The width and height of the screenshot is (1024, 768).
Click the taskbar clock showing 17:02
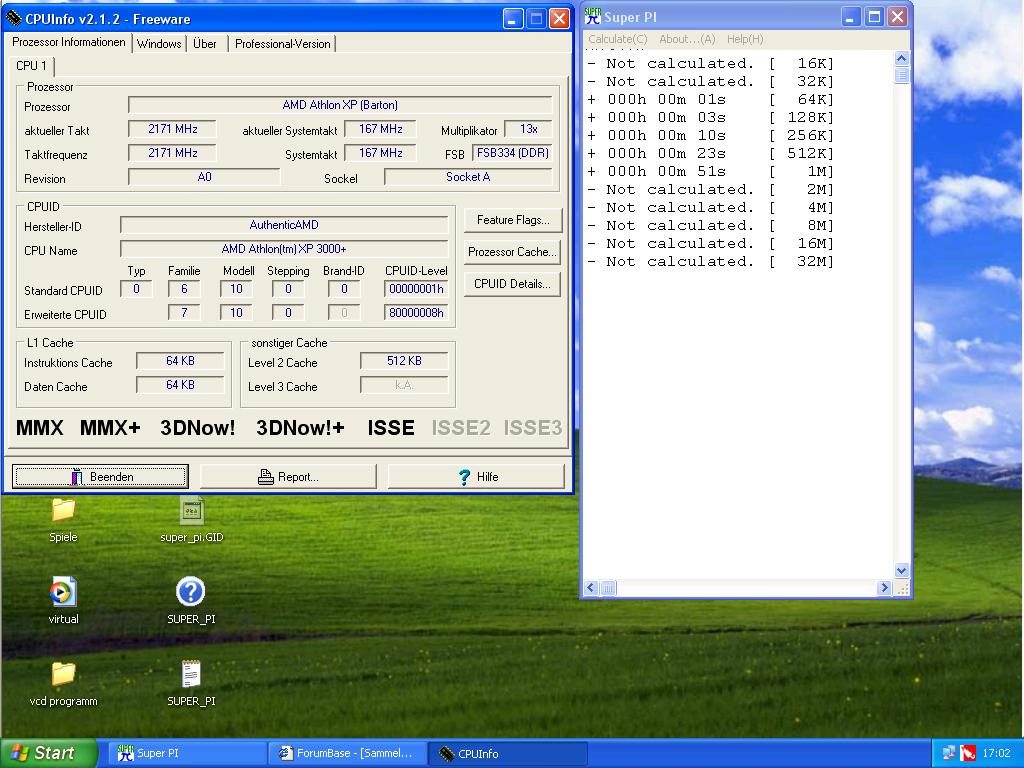click(996, 753)
